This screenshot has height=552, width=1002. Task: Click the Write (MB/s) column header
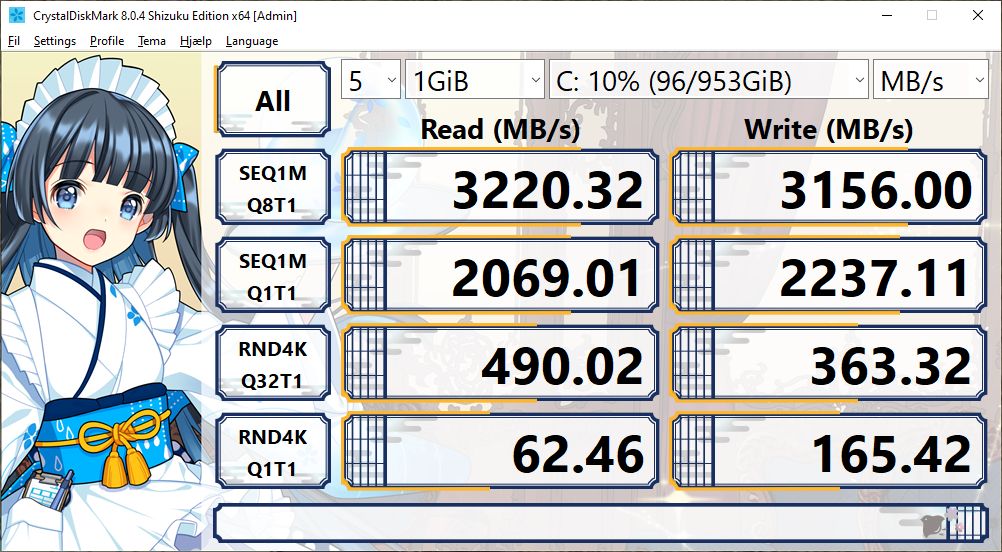click(829, 130)
